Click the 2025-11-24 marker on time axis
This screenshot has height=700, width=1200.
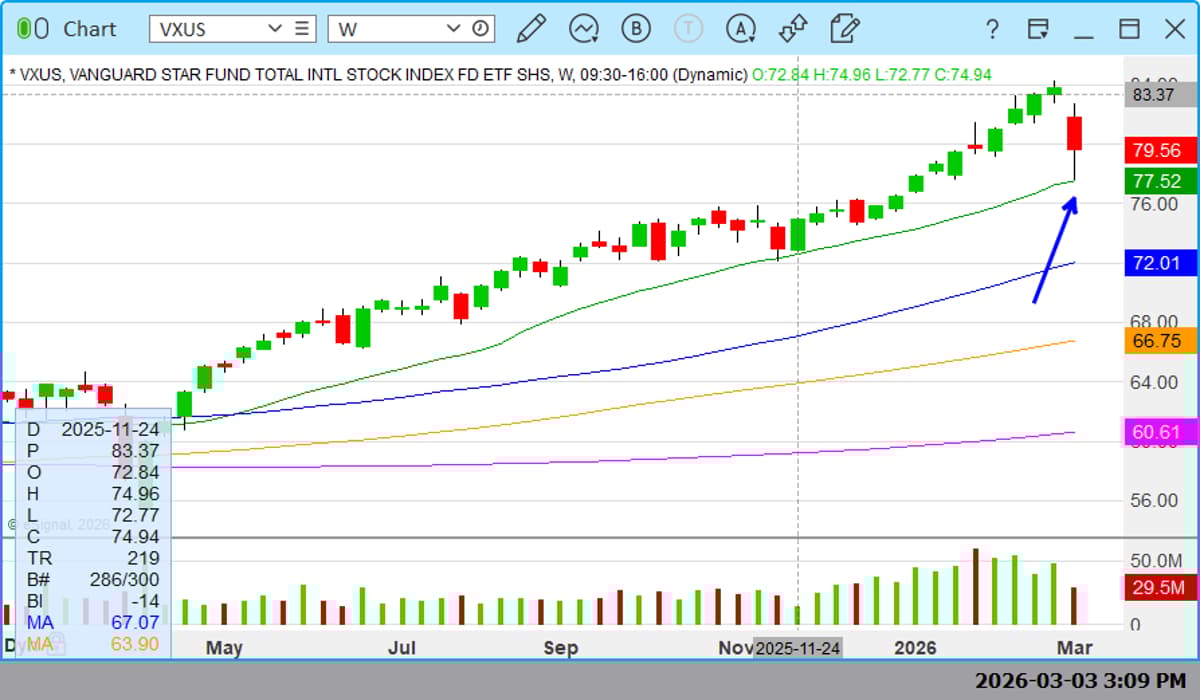pyautogui.click(x=797, y=647)
